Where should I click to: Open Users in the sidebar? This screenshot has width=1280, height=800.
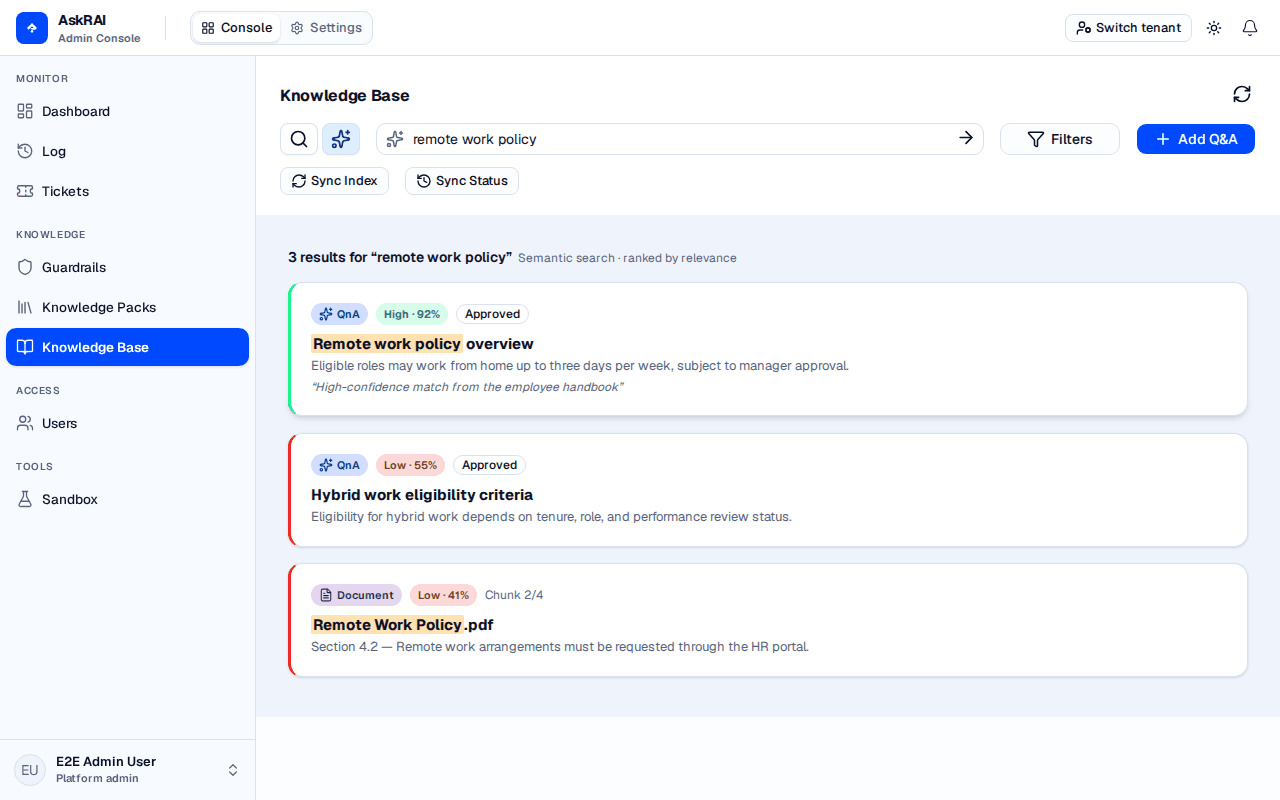coord(127,423)
